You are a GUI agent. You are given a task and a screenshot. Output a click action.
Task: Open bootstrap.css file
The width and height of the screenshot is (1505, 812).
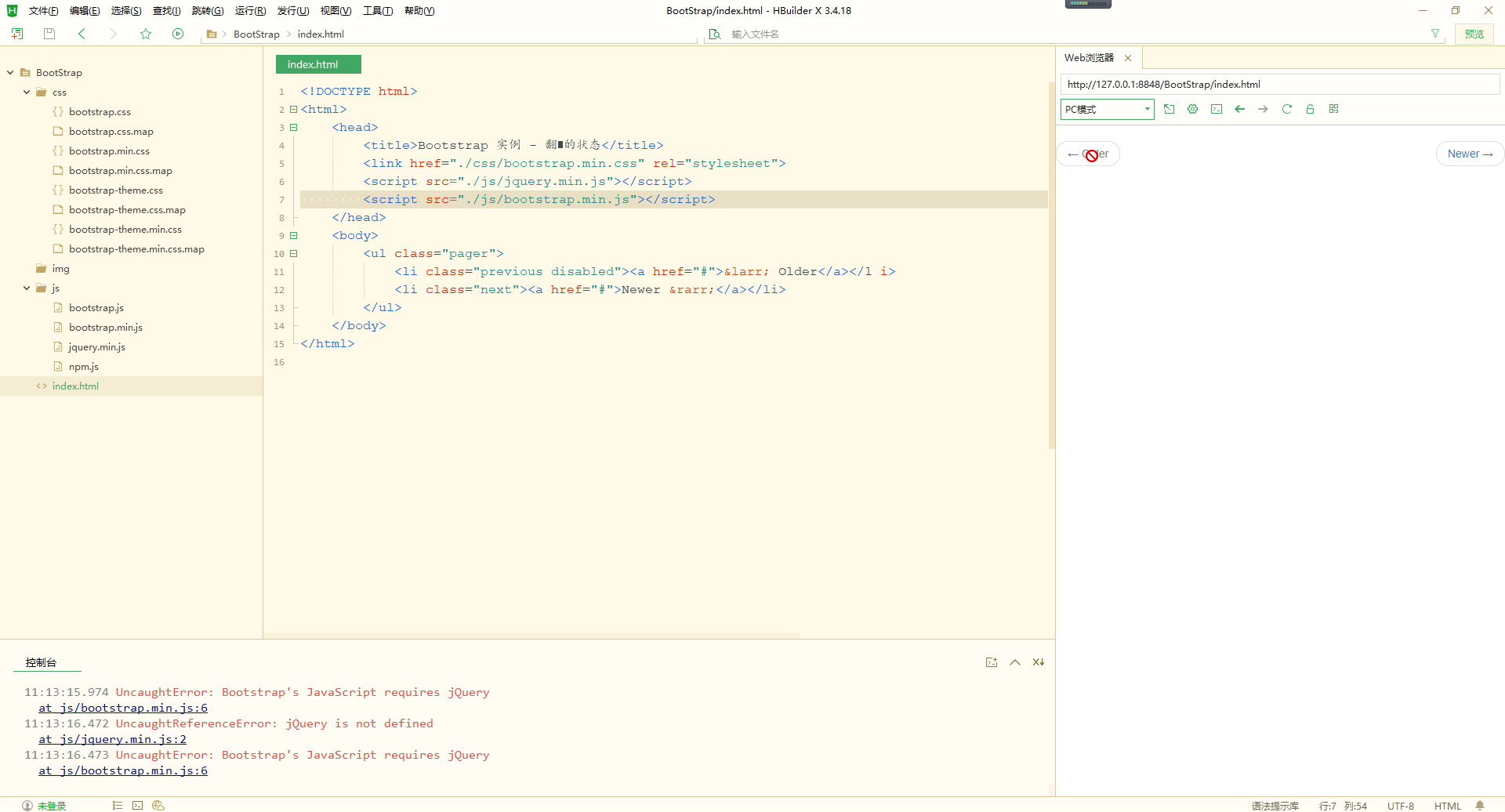[x=100, y=111]
